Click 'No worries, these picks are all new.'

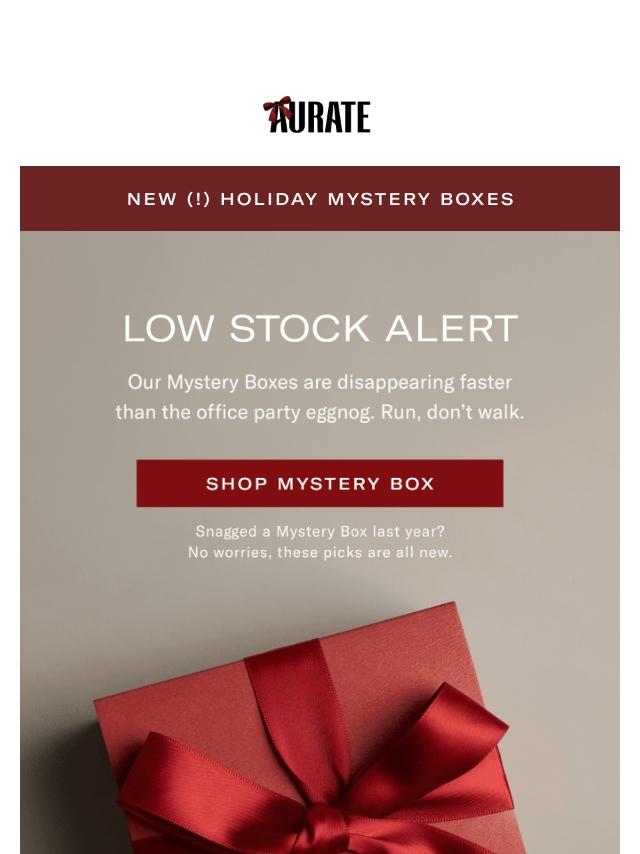coord(320,552)
